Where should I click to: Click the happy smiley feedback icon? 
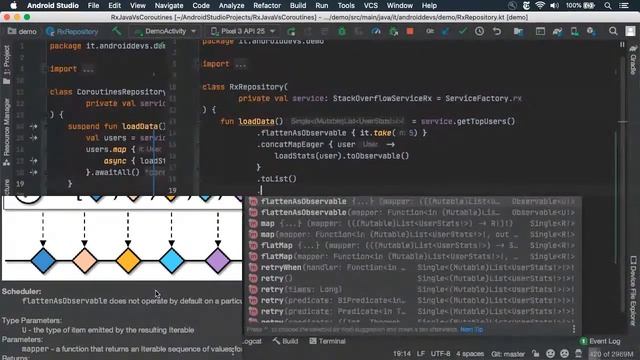551,353
